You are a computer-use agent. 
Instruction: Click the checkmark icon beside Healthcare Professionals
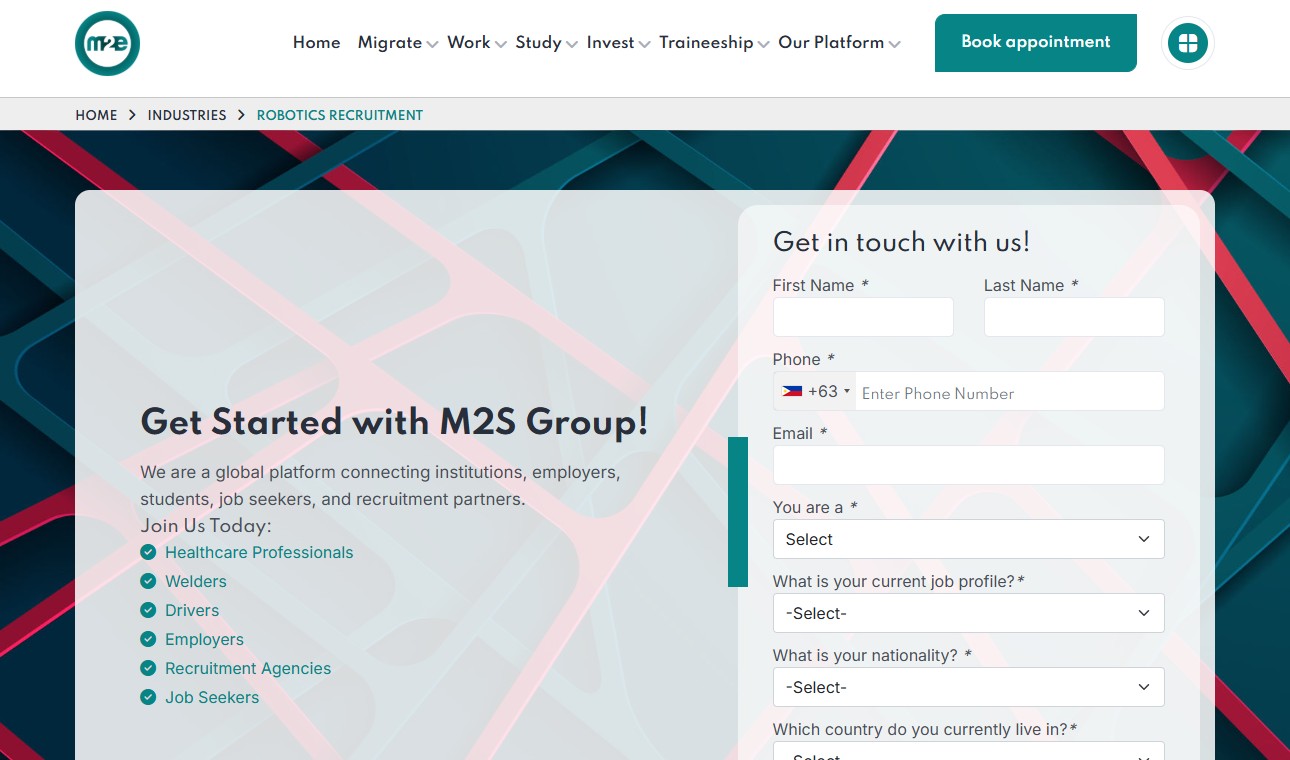tap(148, 552)
